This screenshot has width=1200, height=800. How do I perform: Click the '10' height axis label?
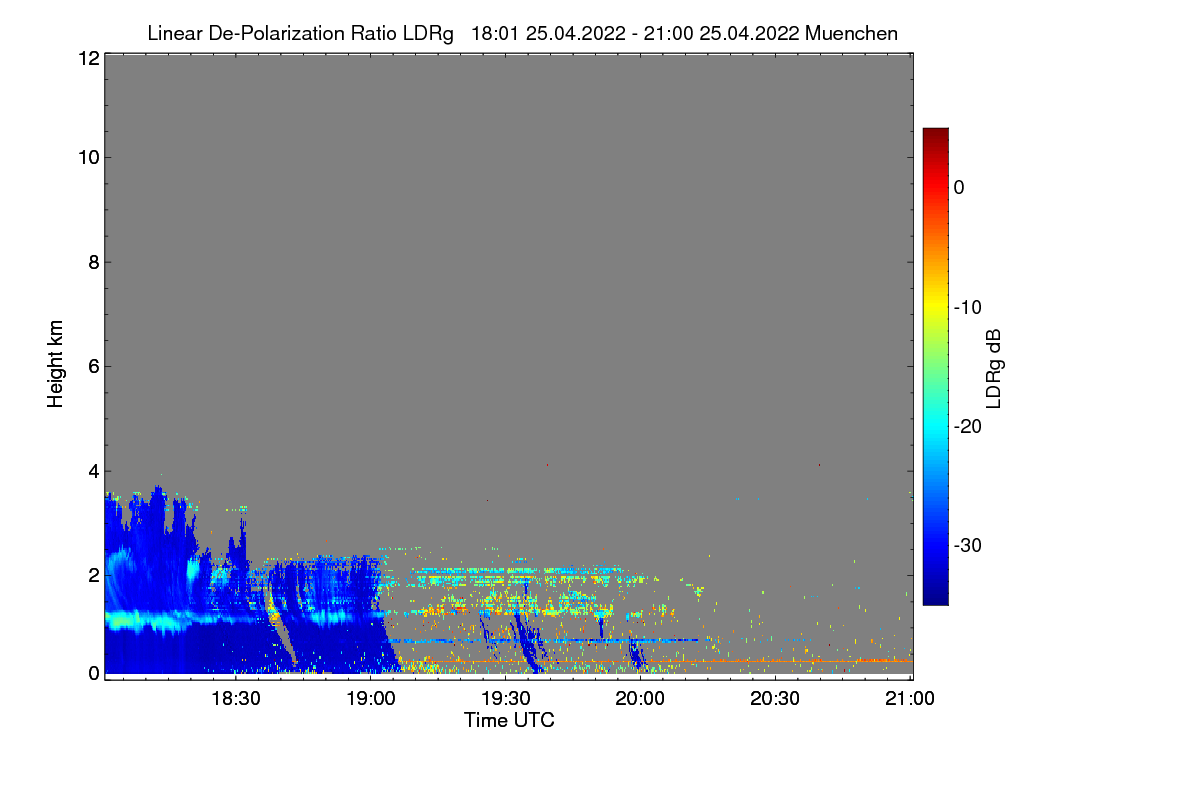[x=87, y=158]
